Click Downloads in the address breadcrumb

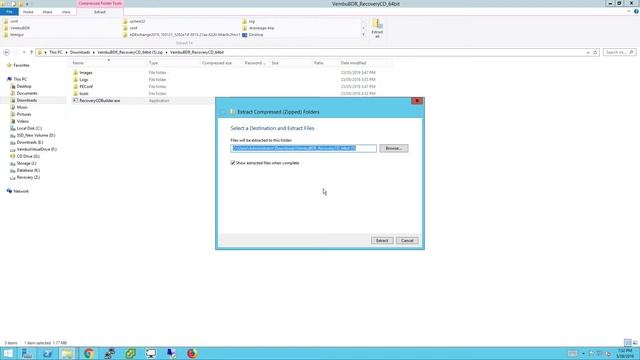tap(80, 52)
